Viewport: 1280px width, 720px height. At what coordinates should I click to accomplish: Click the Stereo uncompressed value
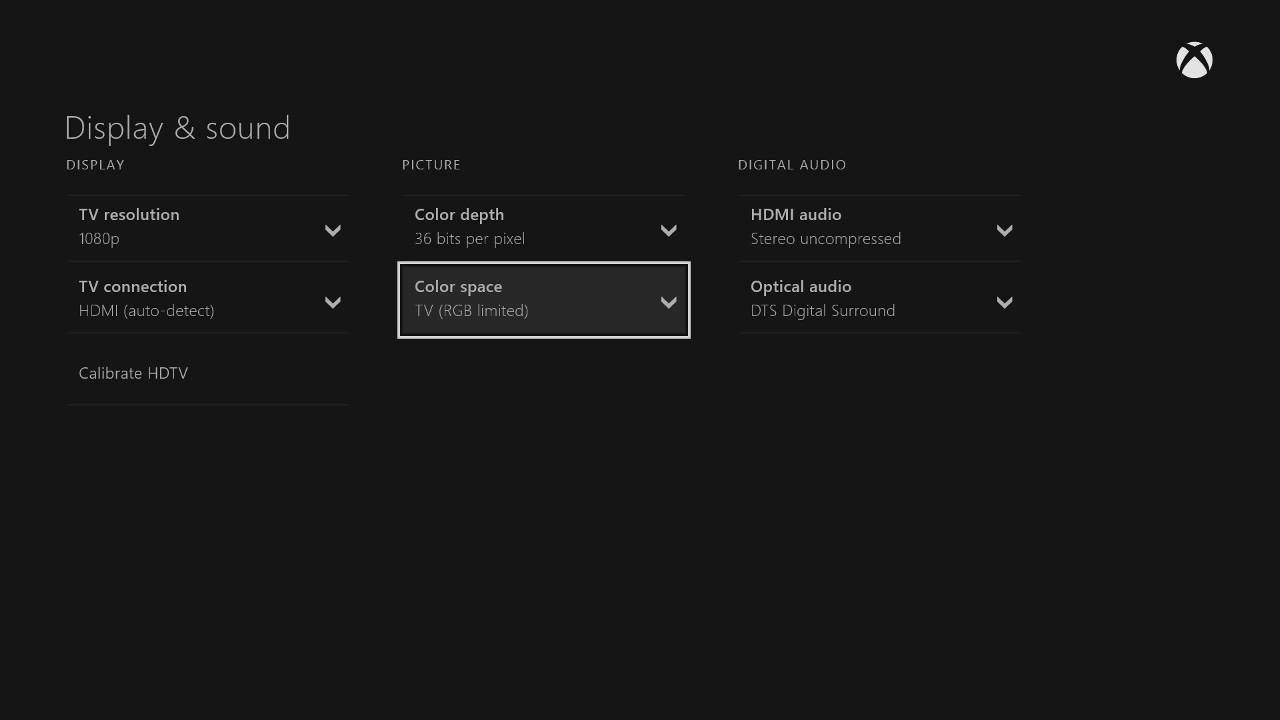pos(826,239)
